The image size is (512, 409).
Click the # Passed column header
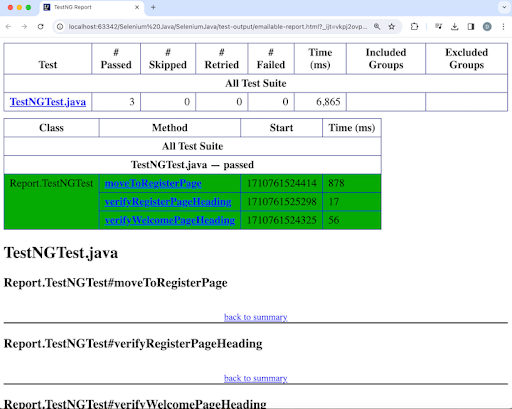click(116, 59)
